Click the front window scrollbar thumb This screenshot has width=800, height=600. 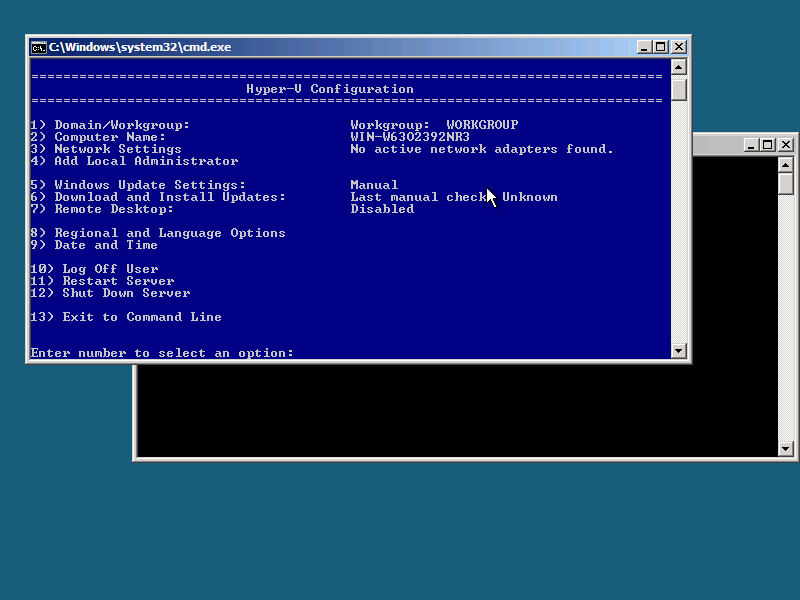pyautogui.click(x=679, y=89)
